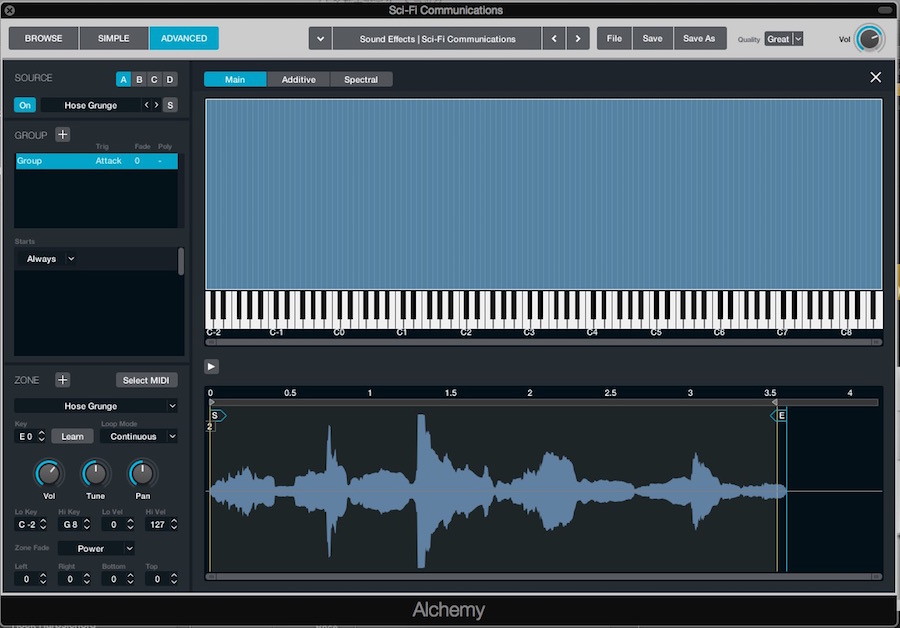Switch to BROWSE view

point(44,38)
